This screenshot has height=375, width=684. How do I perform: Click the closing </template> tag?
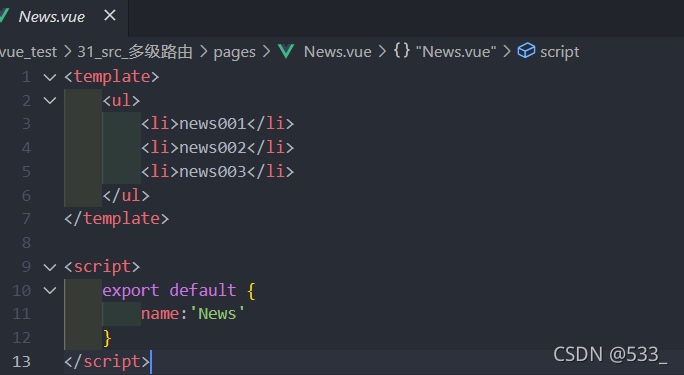point(116,218)
